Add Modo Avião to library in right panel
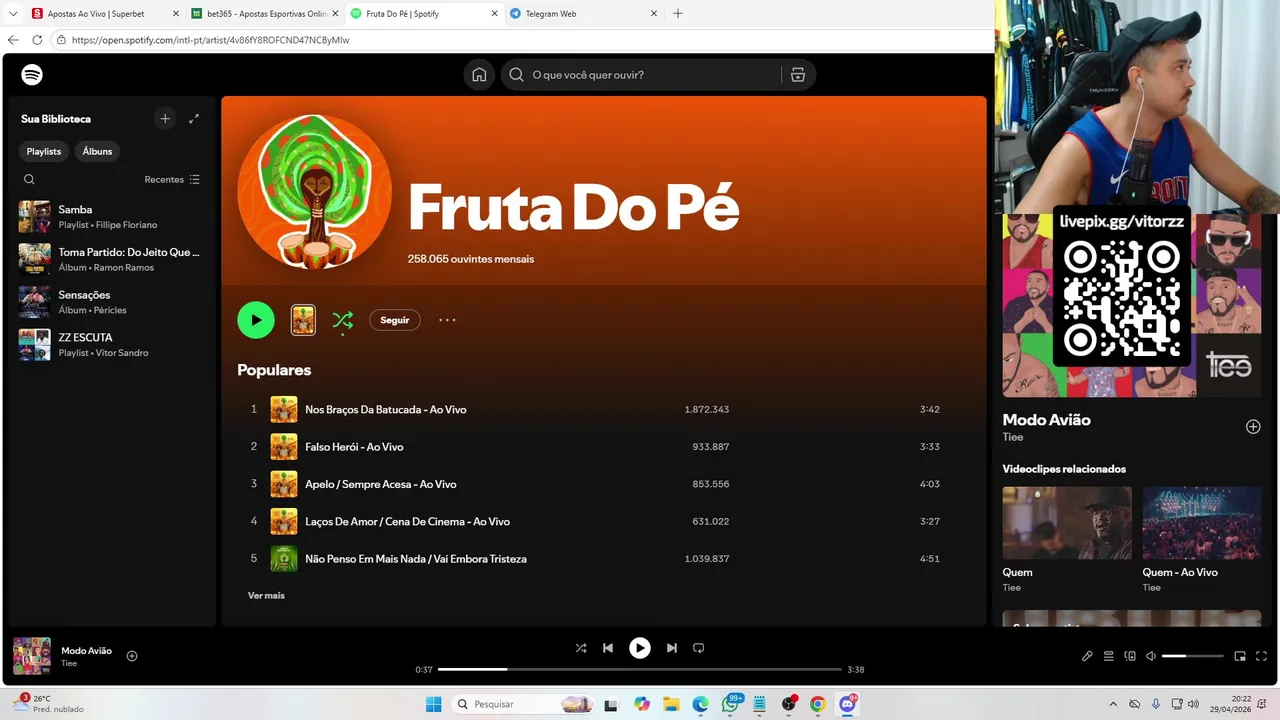The height and width of the screenshot is (720, 1280). point(1253,427)
